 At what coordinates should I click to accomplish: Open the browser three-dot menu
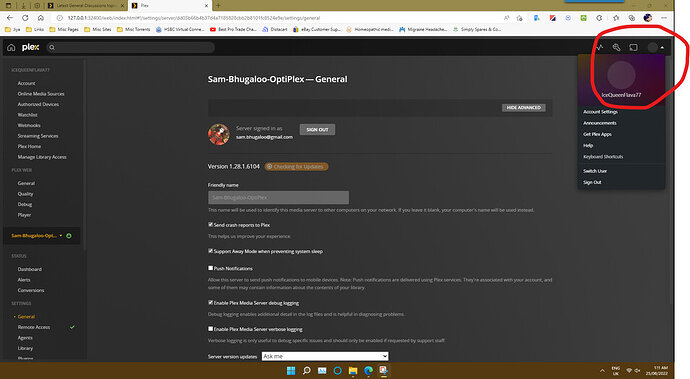[664, 18]
